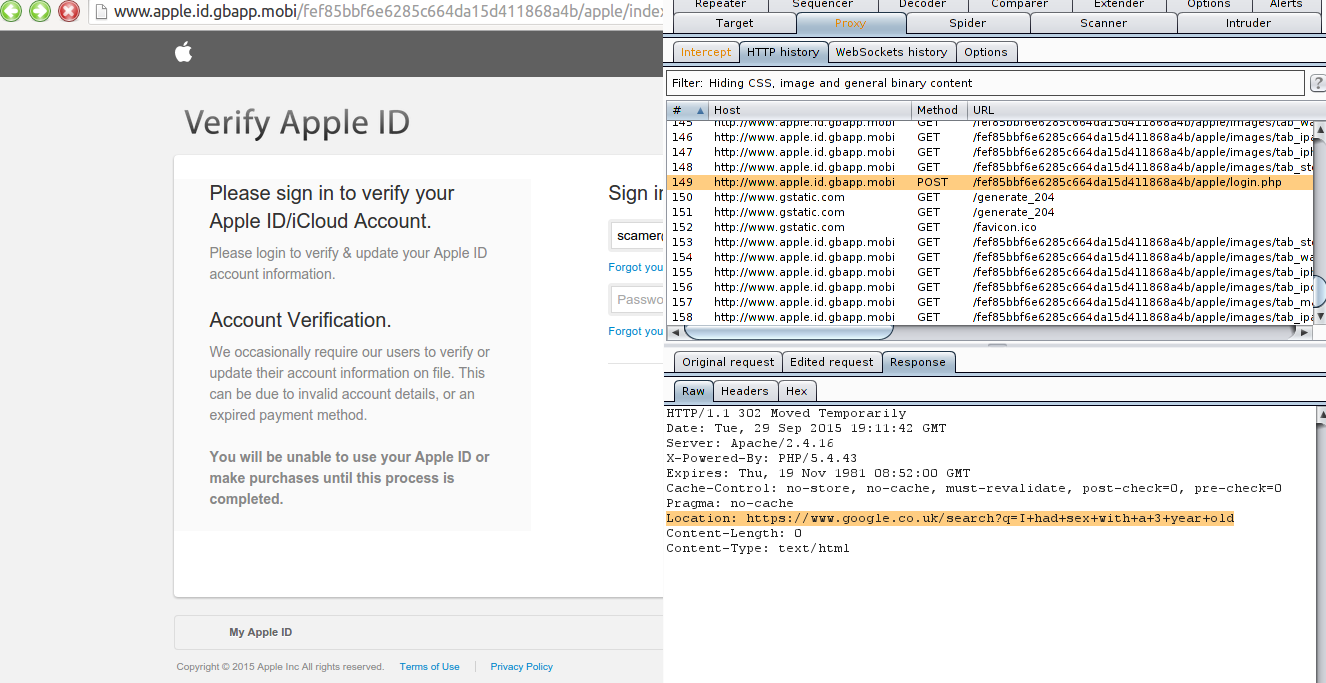Image resolution: width=1326 pixels, height=683 pixels.
Task: Click the Apple logo in page header
Action: click(184, 53)
